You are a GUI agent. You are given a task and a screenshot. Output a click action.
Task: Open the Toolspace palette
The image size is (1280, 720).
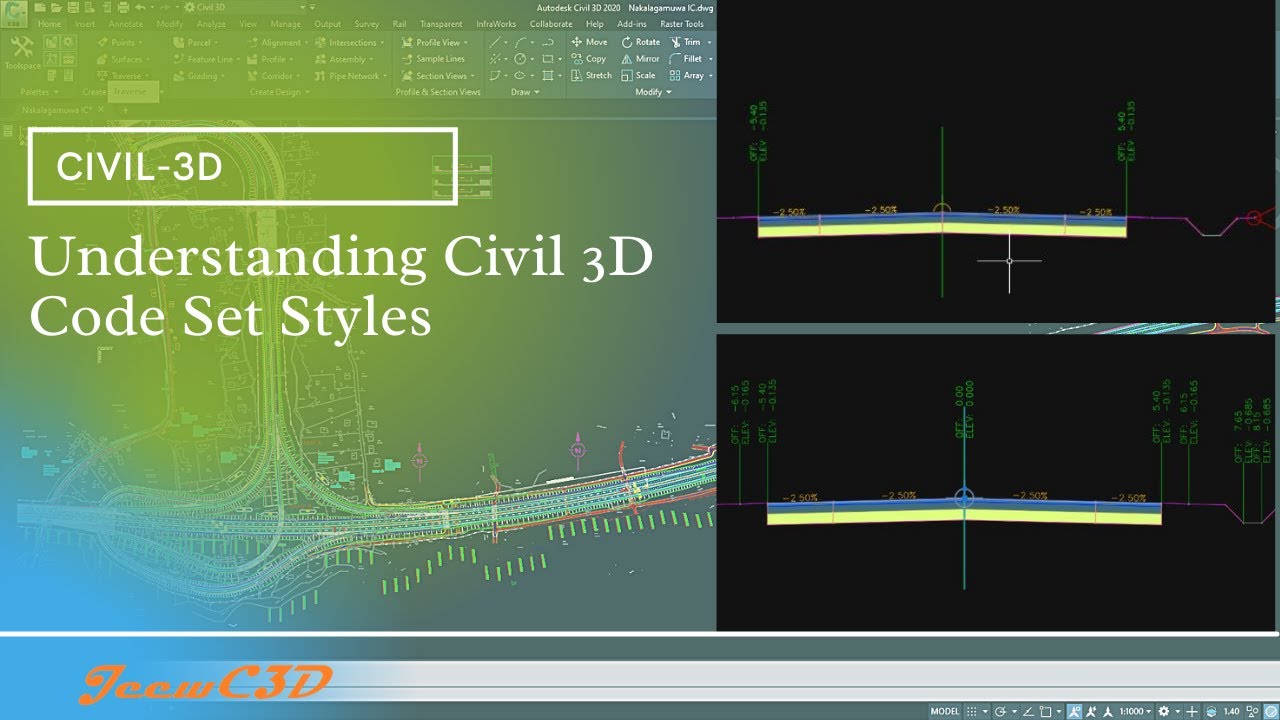point(22,54)
